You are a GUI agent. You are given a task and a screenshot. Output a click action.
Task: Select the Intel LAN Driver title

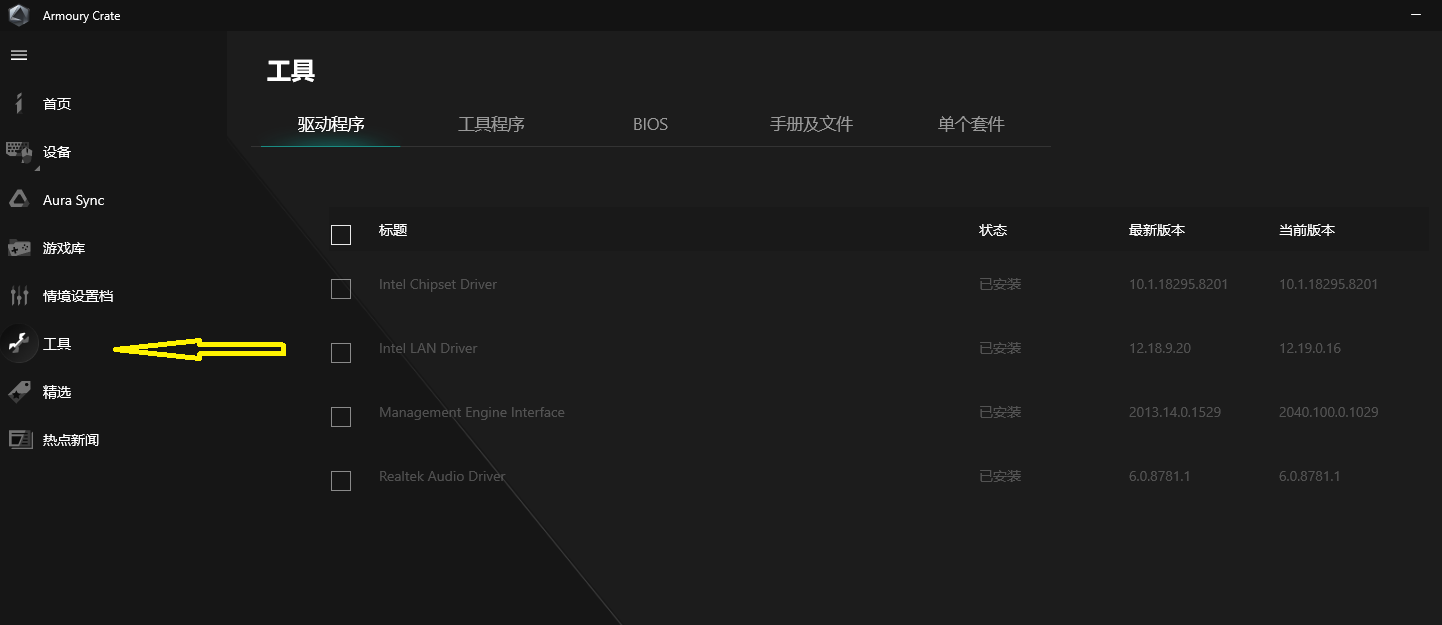click(x=428, y=348)
